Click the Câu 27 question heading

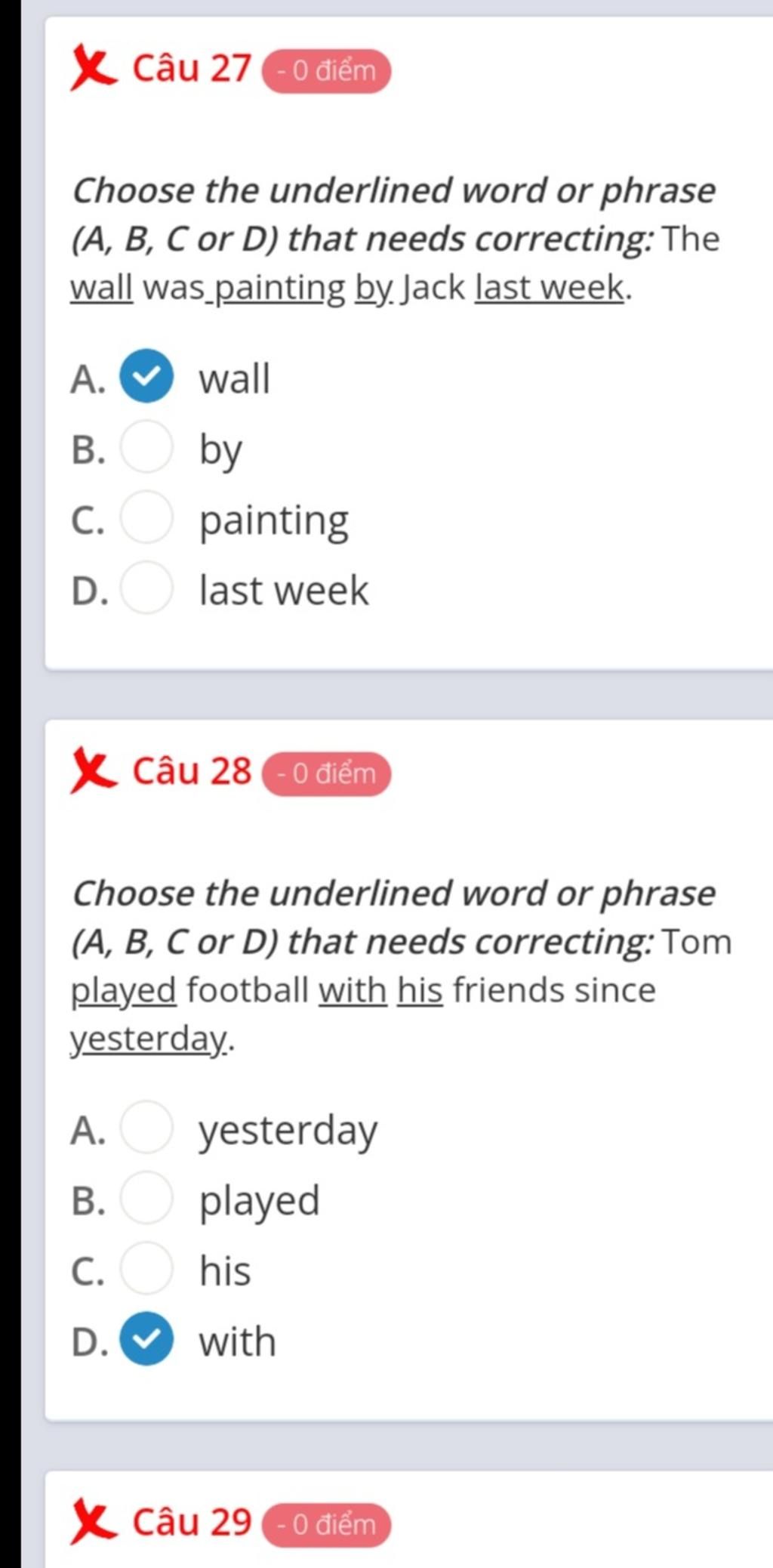191,69
